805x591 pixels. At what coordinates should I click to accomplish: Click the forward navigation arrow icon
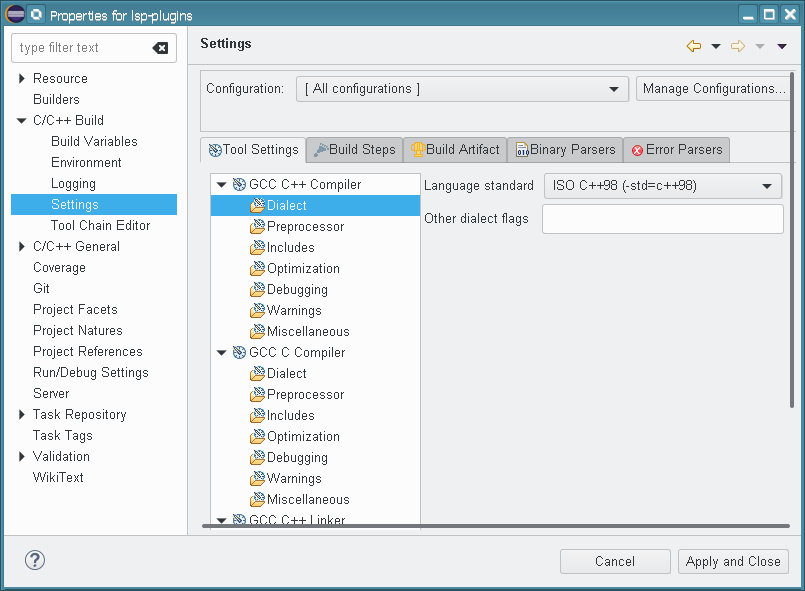click(738, 46)
